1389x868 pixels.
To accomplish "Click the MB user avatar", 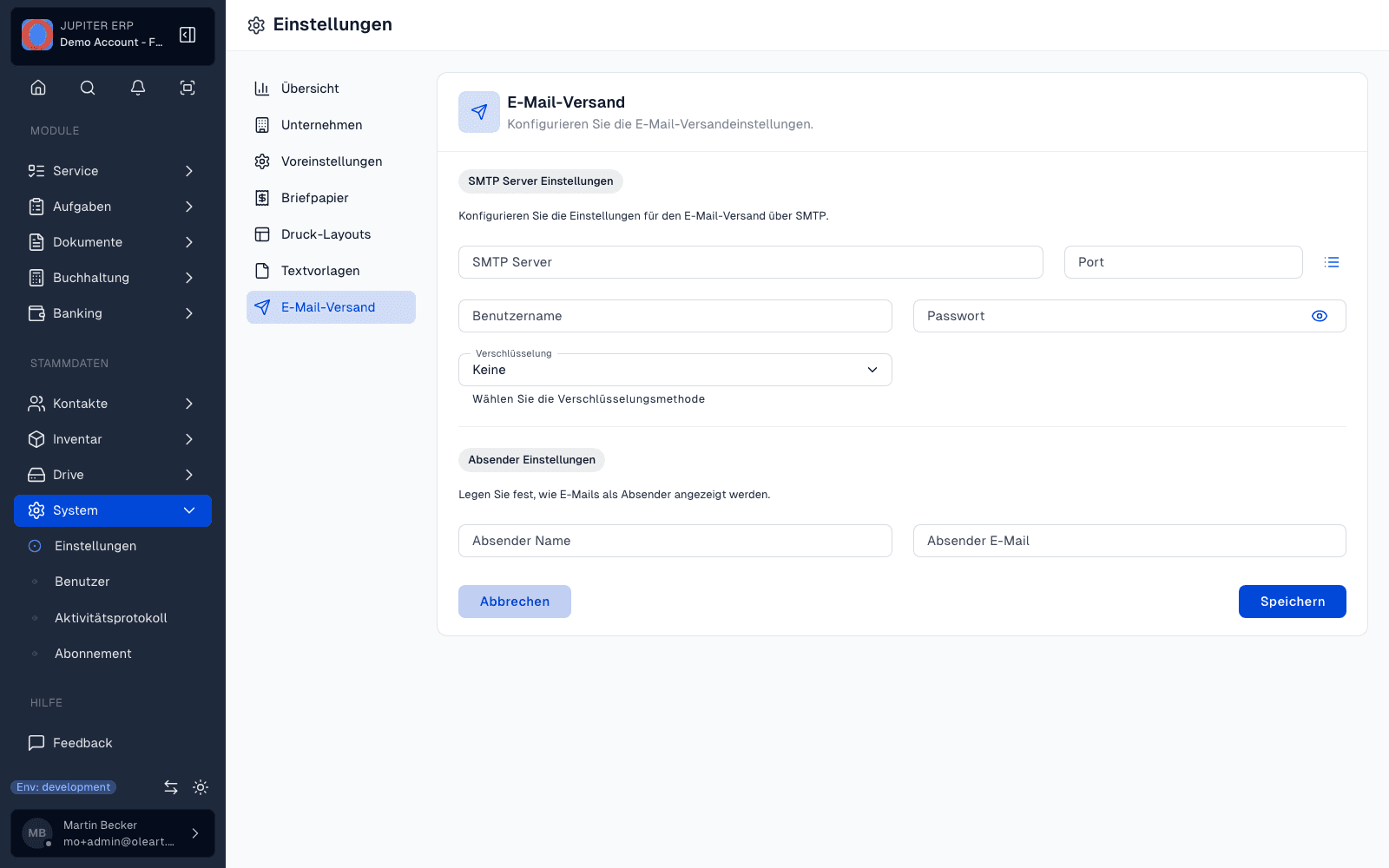I will click(x=37, y=833).
